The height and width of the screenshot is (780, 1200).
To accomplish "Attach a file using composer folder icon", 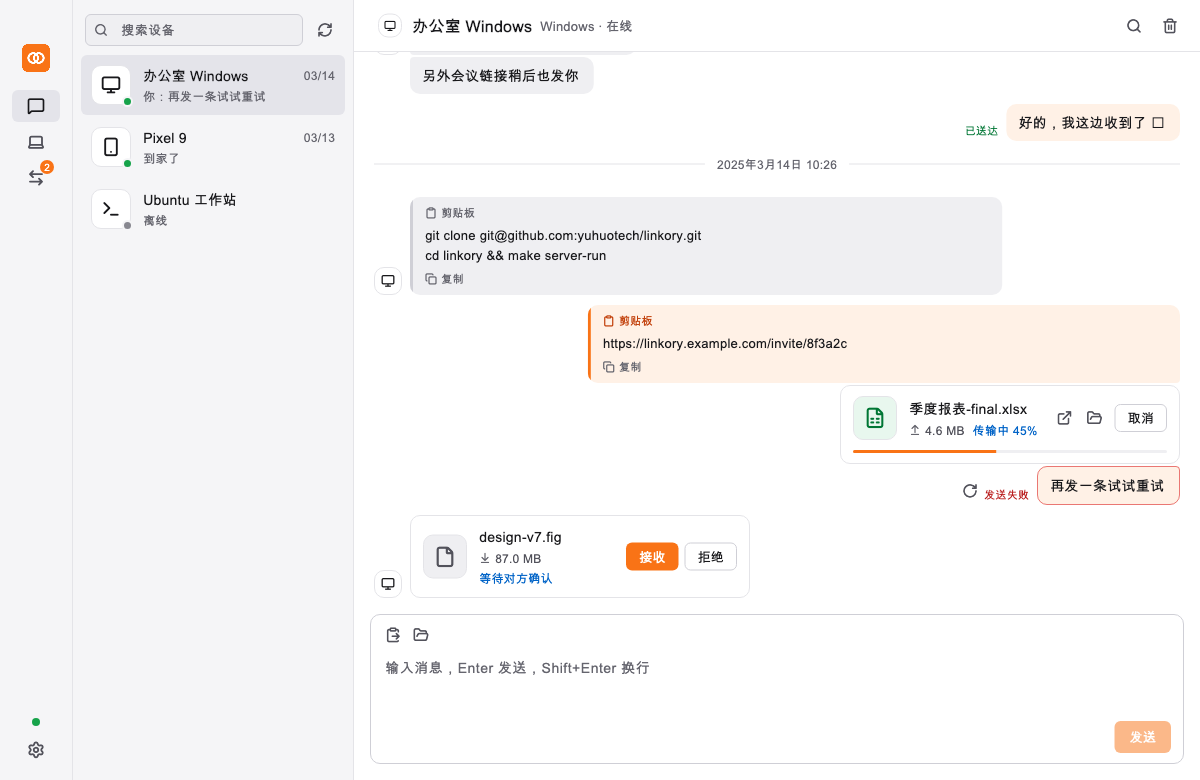I will (x=421, y=635).
